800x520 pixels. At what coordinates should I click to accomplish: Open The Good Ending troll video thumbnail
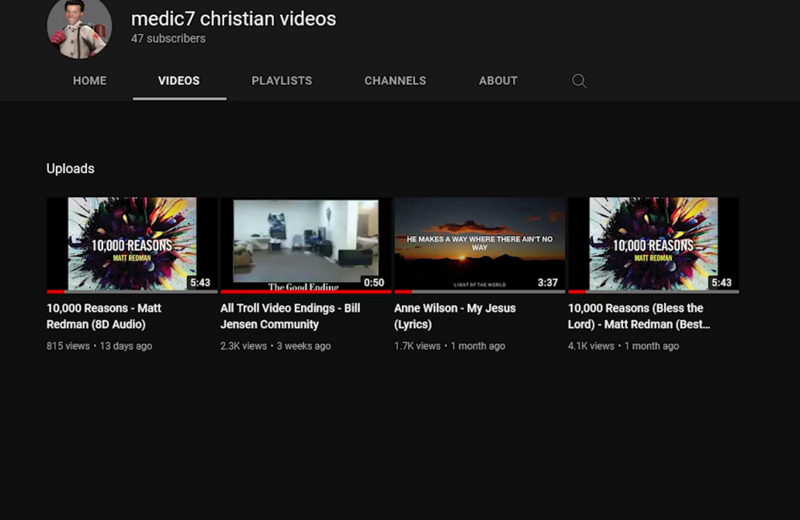click(x=306, y=244)
